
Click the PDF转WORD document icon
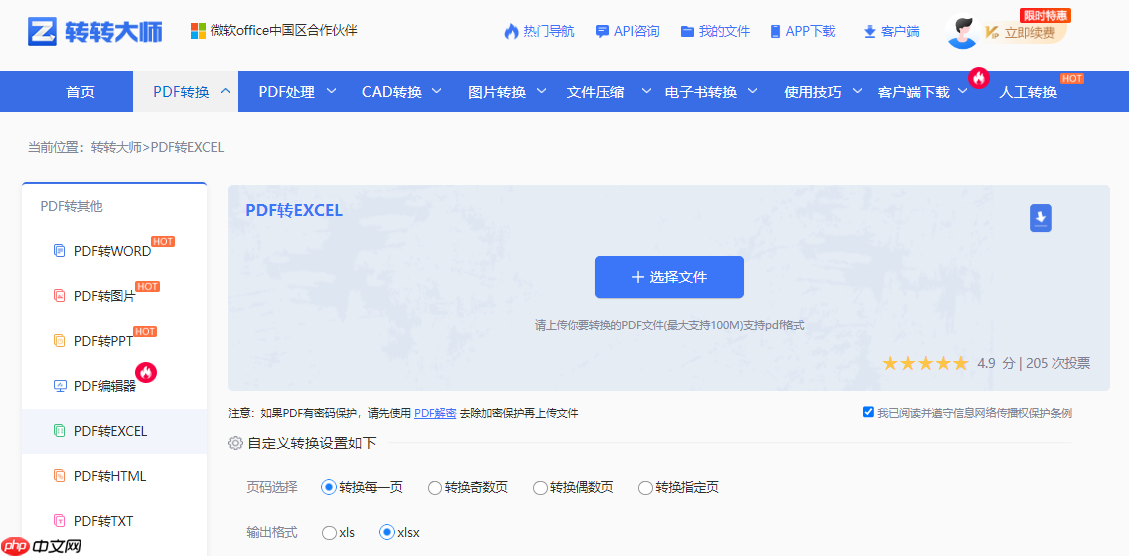click(60, 251)
